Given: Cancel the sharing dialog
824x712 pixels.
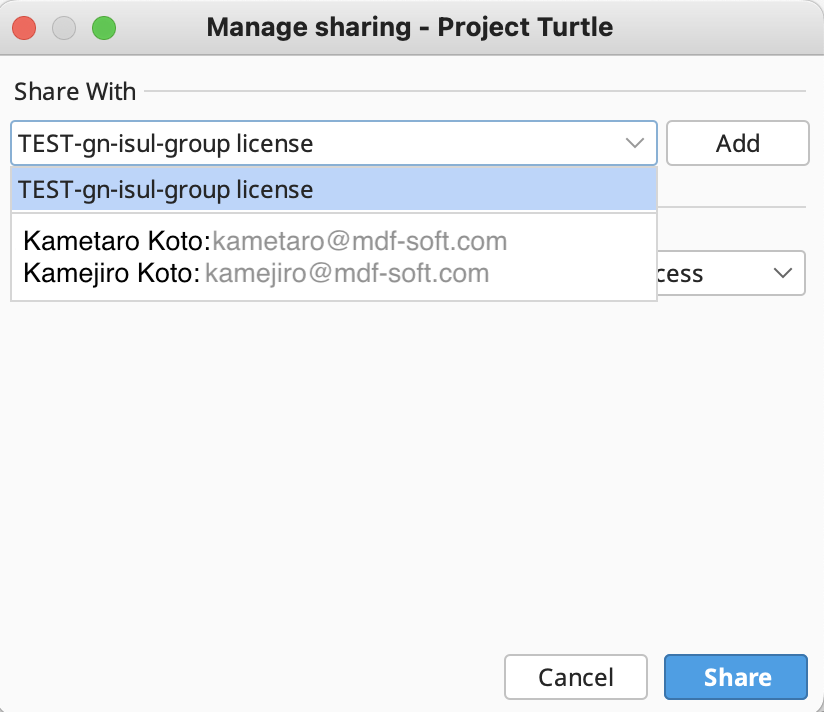Looking at the screenshot, I should 576,677.
